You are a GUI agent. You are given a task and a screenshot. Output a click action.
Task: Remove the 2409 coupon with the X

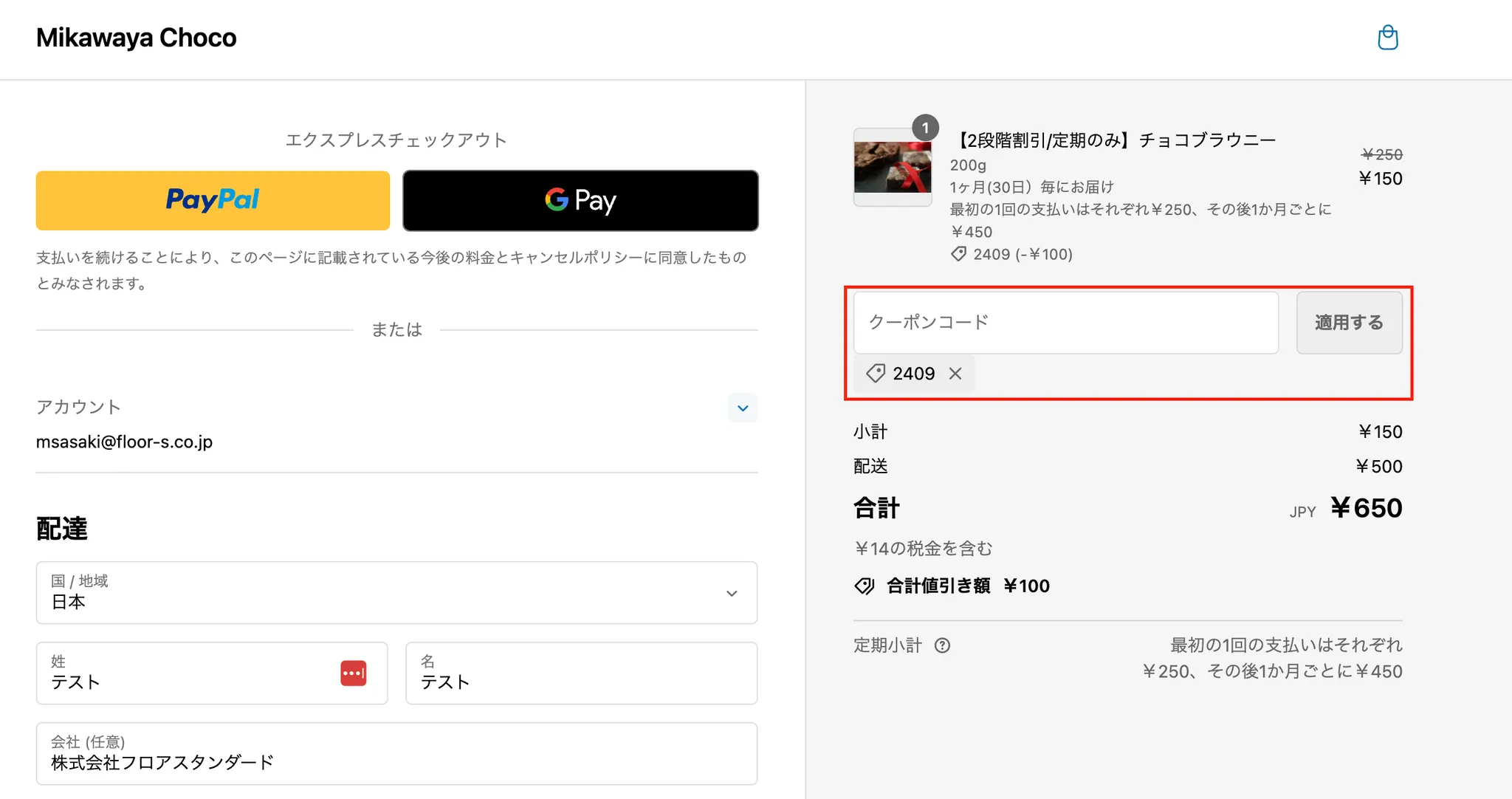tap(955, 374)
